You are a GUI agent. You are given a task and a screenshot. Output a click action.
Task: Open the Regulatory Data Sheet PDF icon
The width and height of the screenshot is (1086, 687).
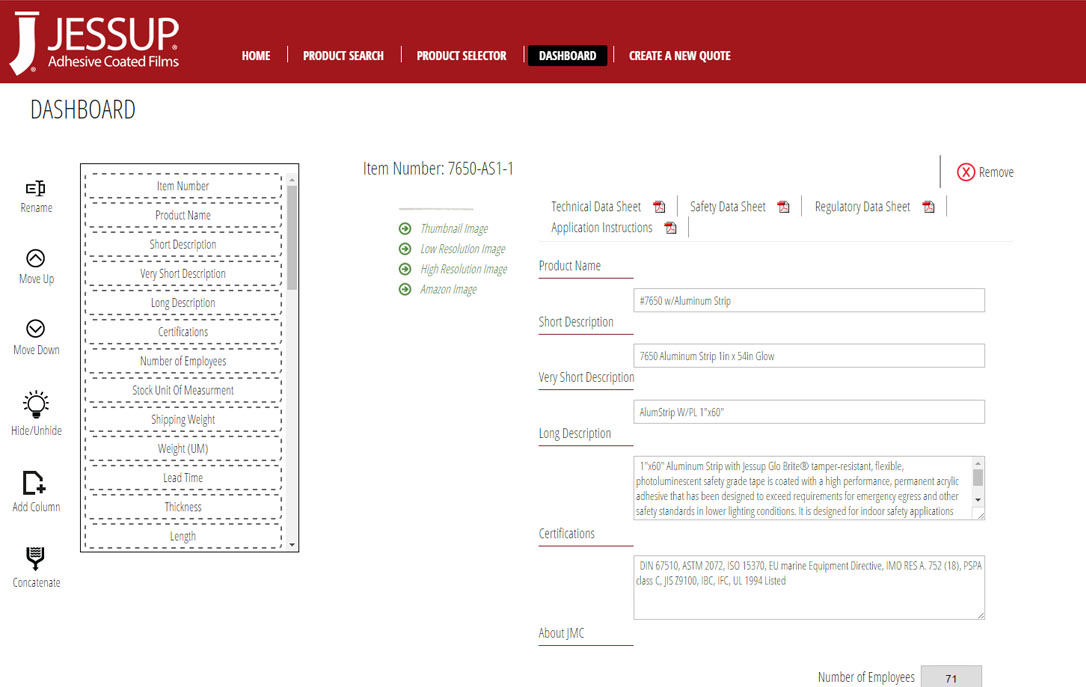[x=929, y=207]
